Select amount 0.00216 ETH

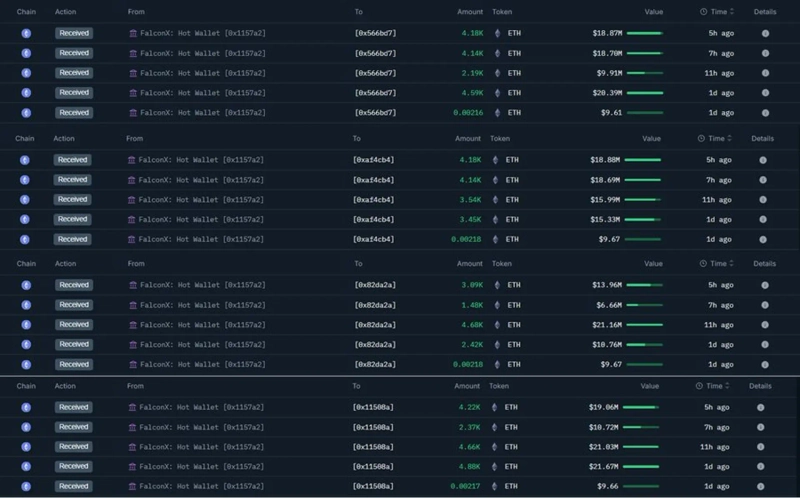point(468,113)
